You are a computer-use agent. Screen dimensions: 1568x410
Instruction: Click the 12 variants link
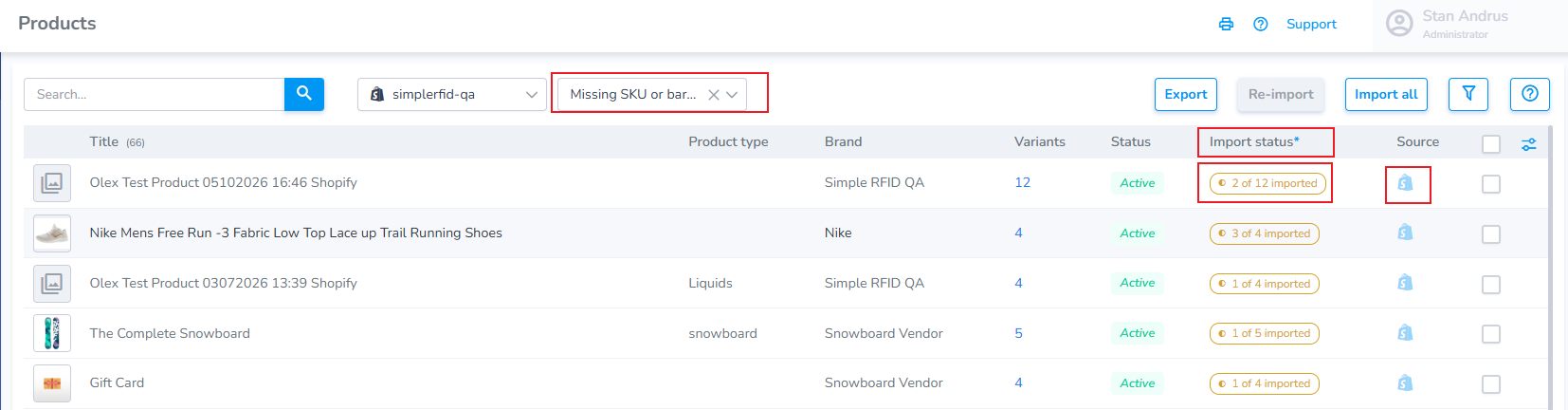tap(1022, 182)
